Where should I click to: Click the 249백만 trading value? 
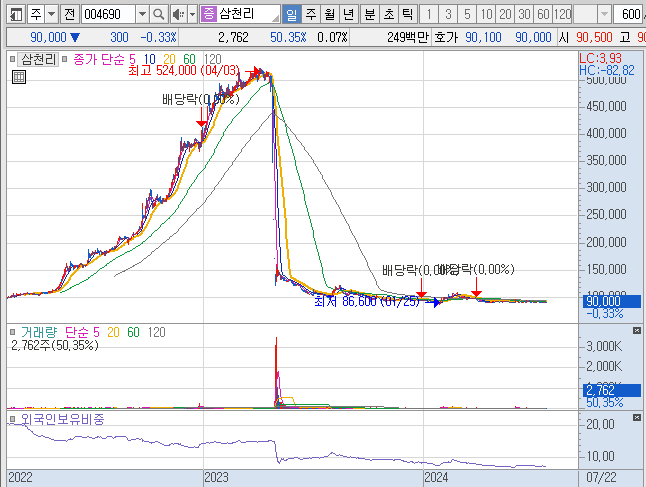408,37
